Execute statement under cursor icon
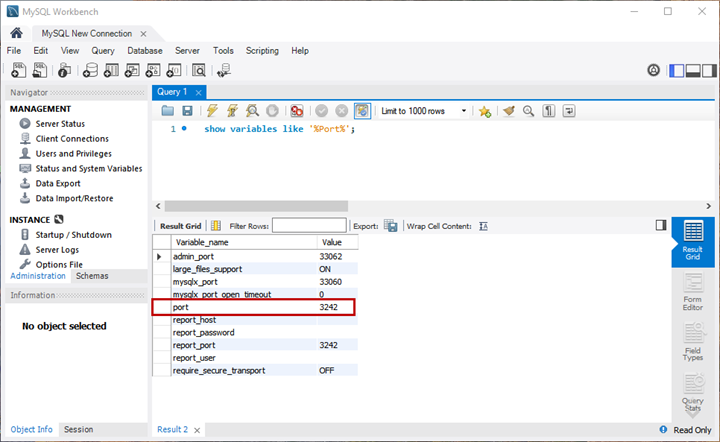 (232, 111)
